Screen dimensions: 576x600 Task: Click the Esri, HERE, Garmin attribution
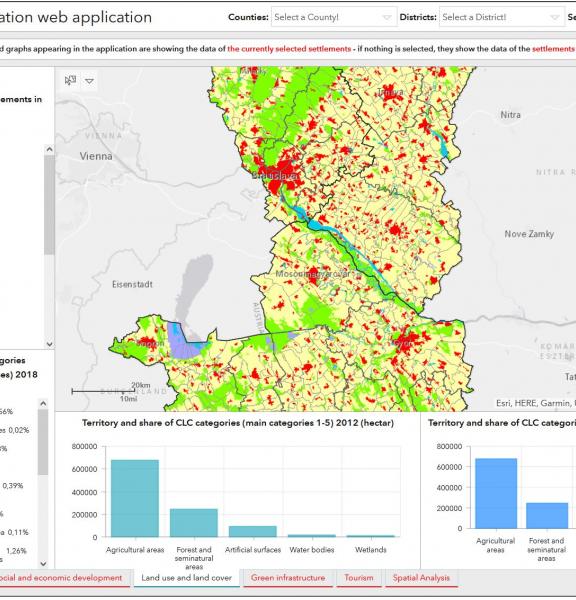click(x=535, y=403)
